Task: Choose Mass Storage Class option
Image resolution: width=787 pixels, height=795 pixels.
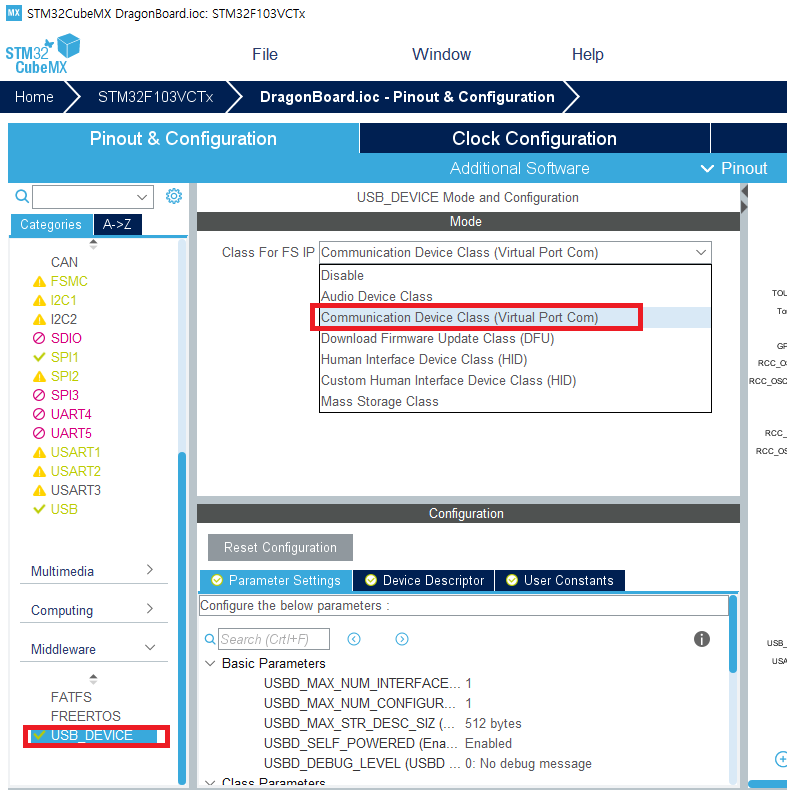Action: [515, 402]
